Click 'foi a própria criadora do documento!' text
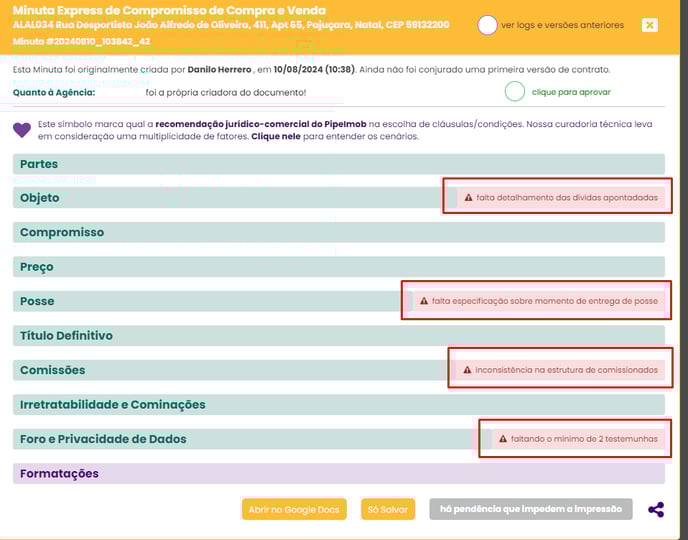Image resolution: width=688 pixels, height=540 pixels. pos(226,93)
